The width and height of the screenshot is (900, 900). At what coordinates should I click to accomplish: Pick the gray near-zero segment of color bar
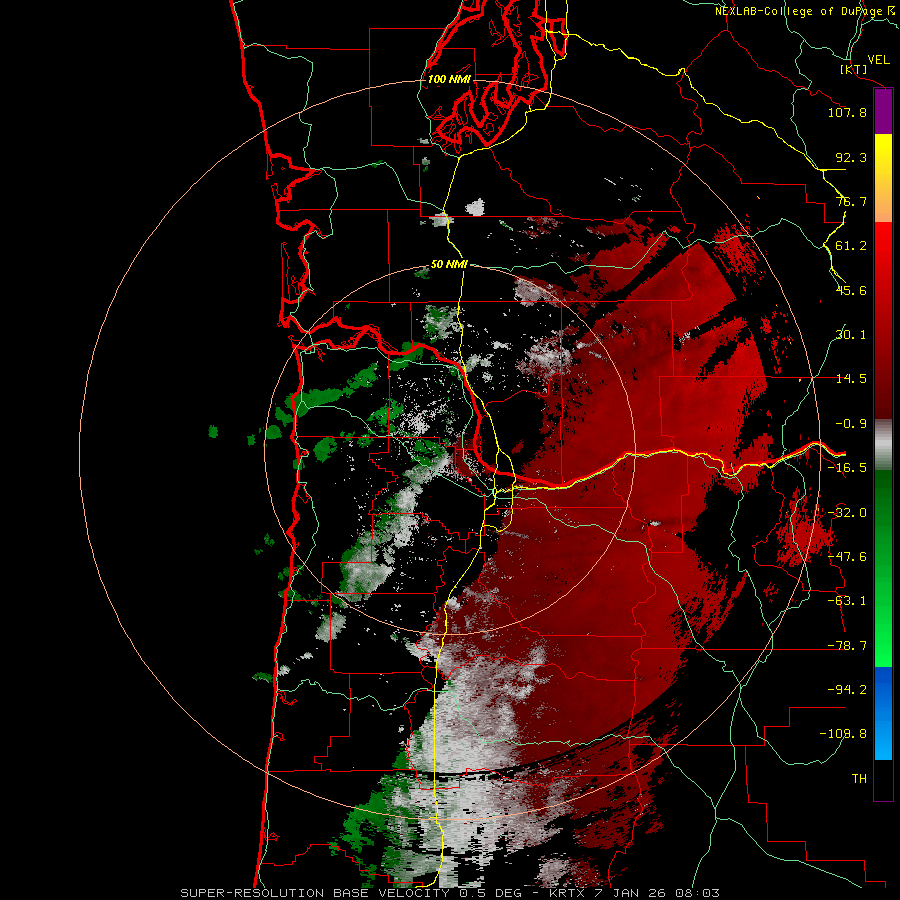(883, 445)
